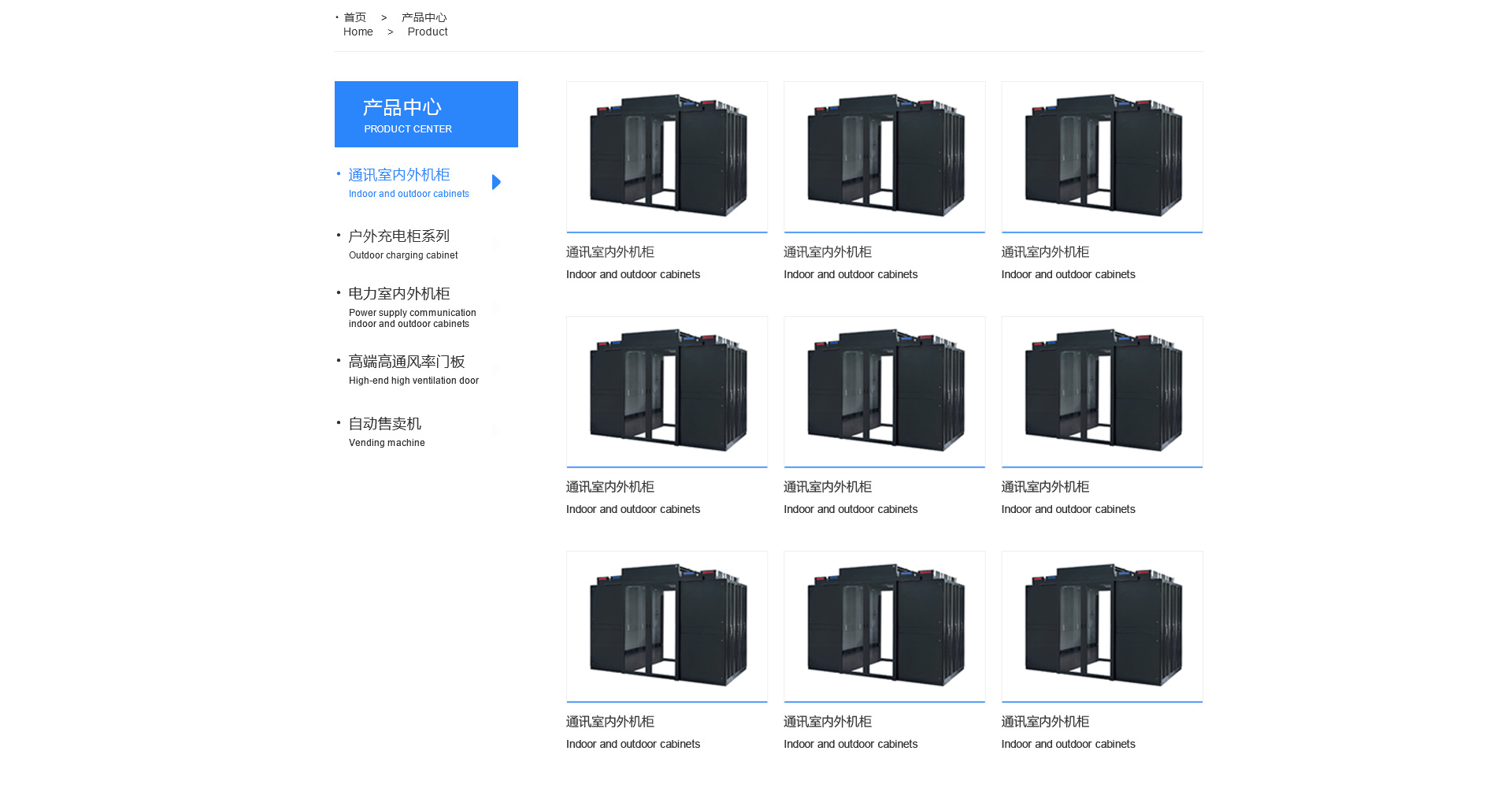Viewport: 1512px width, 788px height.
Task: Open the bottom-right cabinet product image
Action: pos(1102,626)
